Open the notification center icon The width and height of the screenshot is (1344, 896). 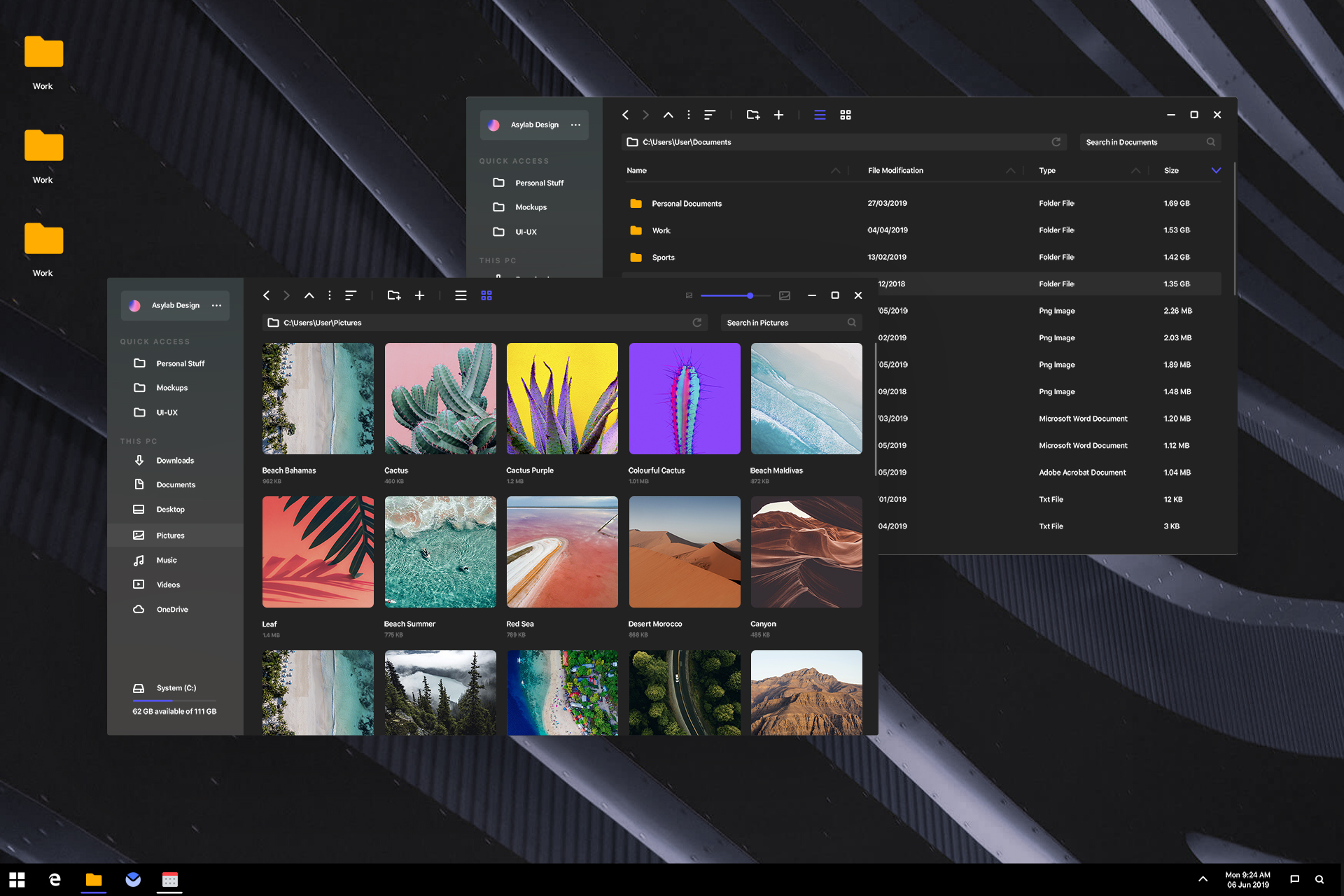click(x=1294, y=880)
